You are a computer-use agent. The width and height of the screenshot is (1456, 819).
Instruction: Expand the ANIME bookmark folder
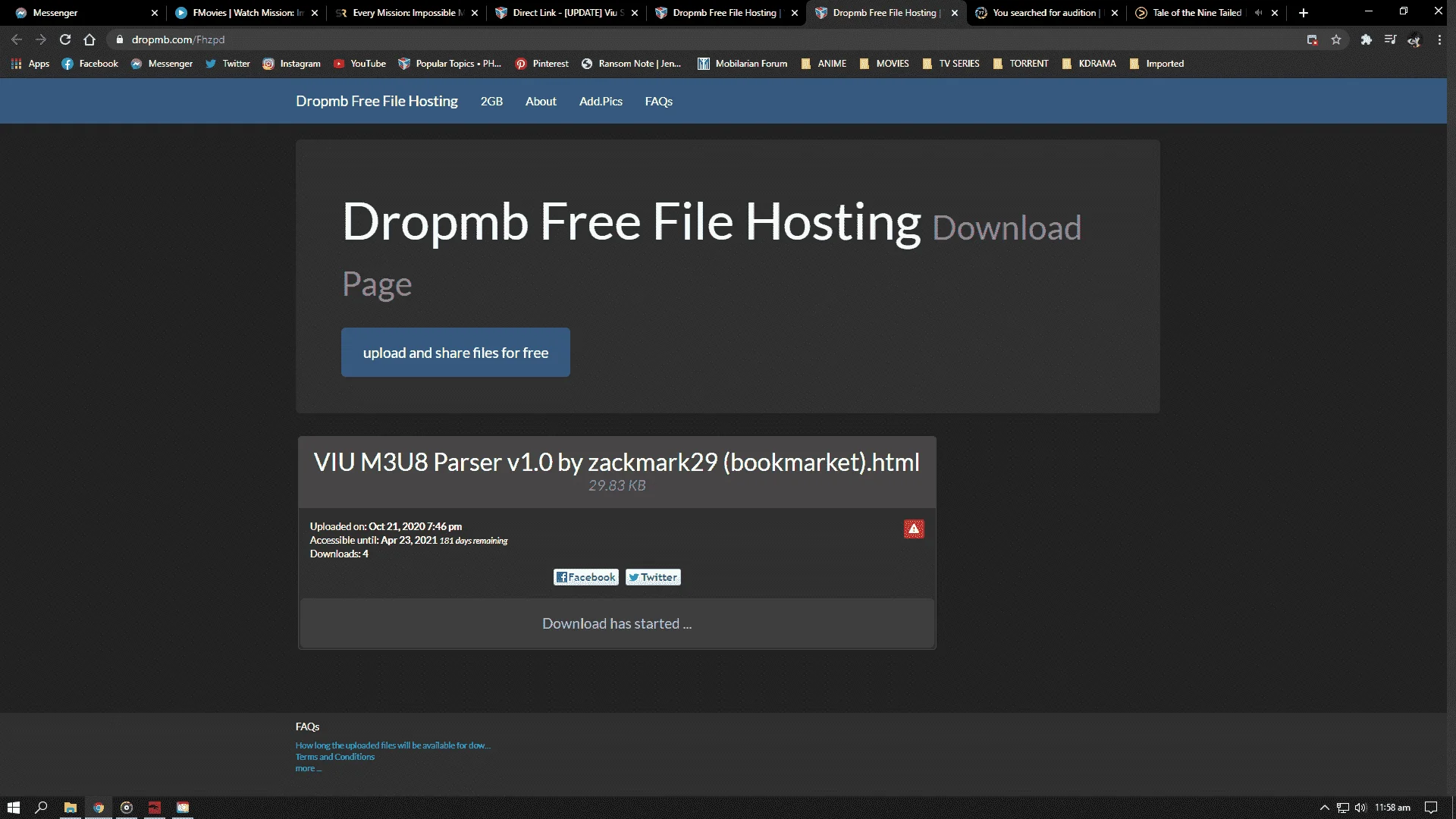click(x=824, y=64)
